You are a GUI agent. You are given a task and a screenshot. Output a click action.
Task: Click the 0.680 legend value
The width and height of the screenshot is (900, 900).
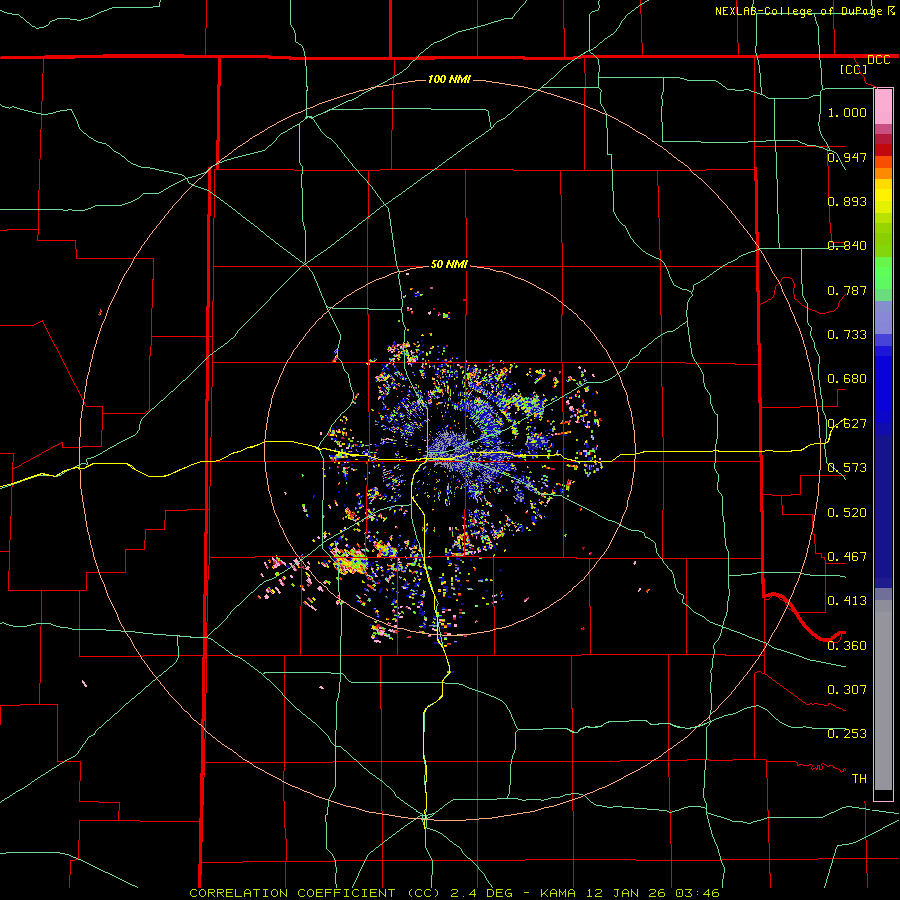[847, 379]
